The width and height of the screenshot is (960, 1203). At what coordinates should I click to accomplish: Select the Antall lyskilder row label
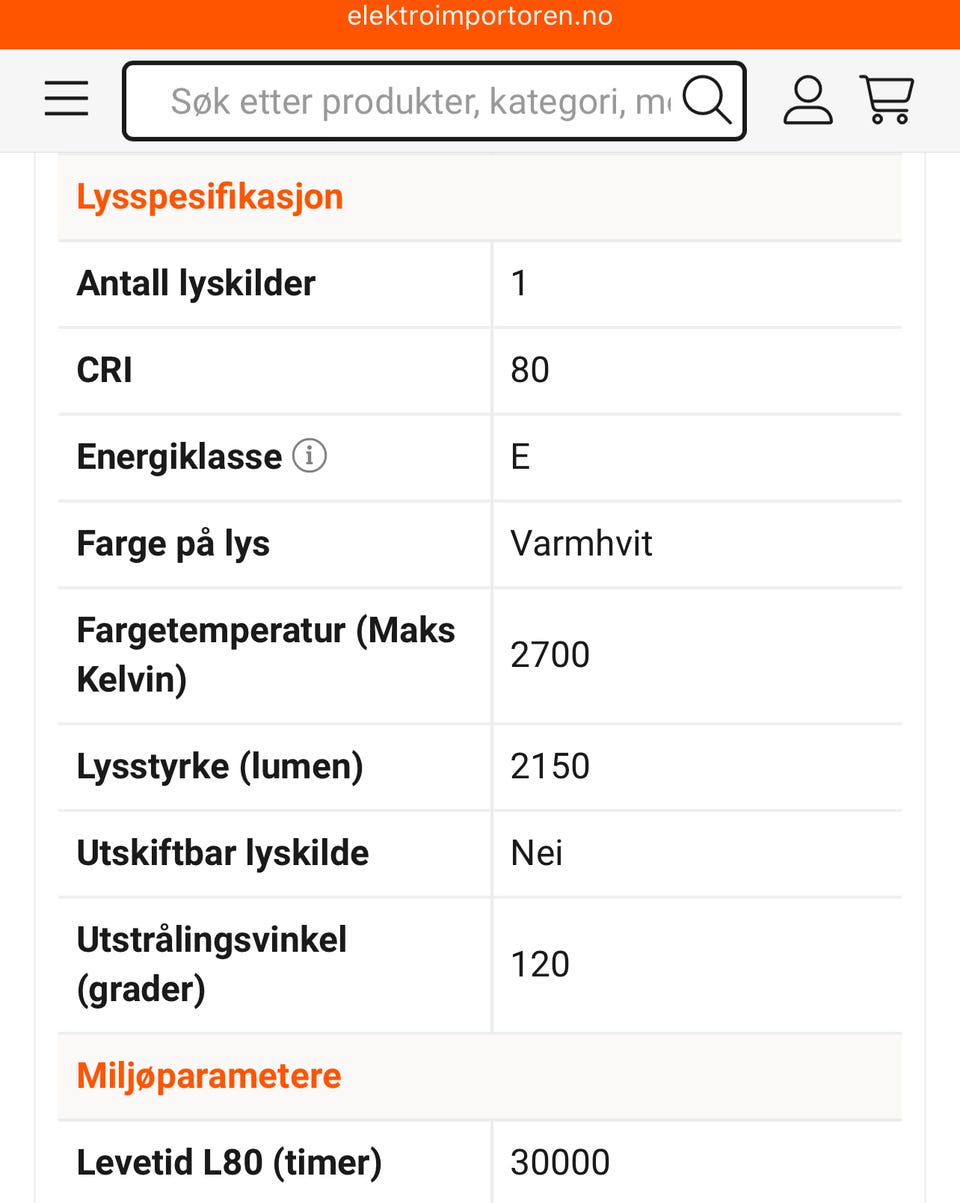point(196,283)
